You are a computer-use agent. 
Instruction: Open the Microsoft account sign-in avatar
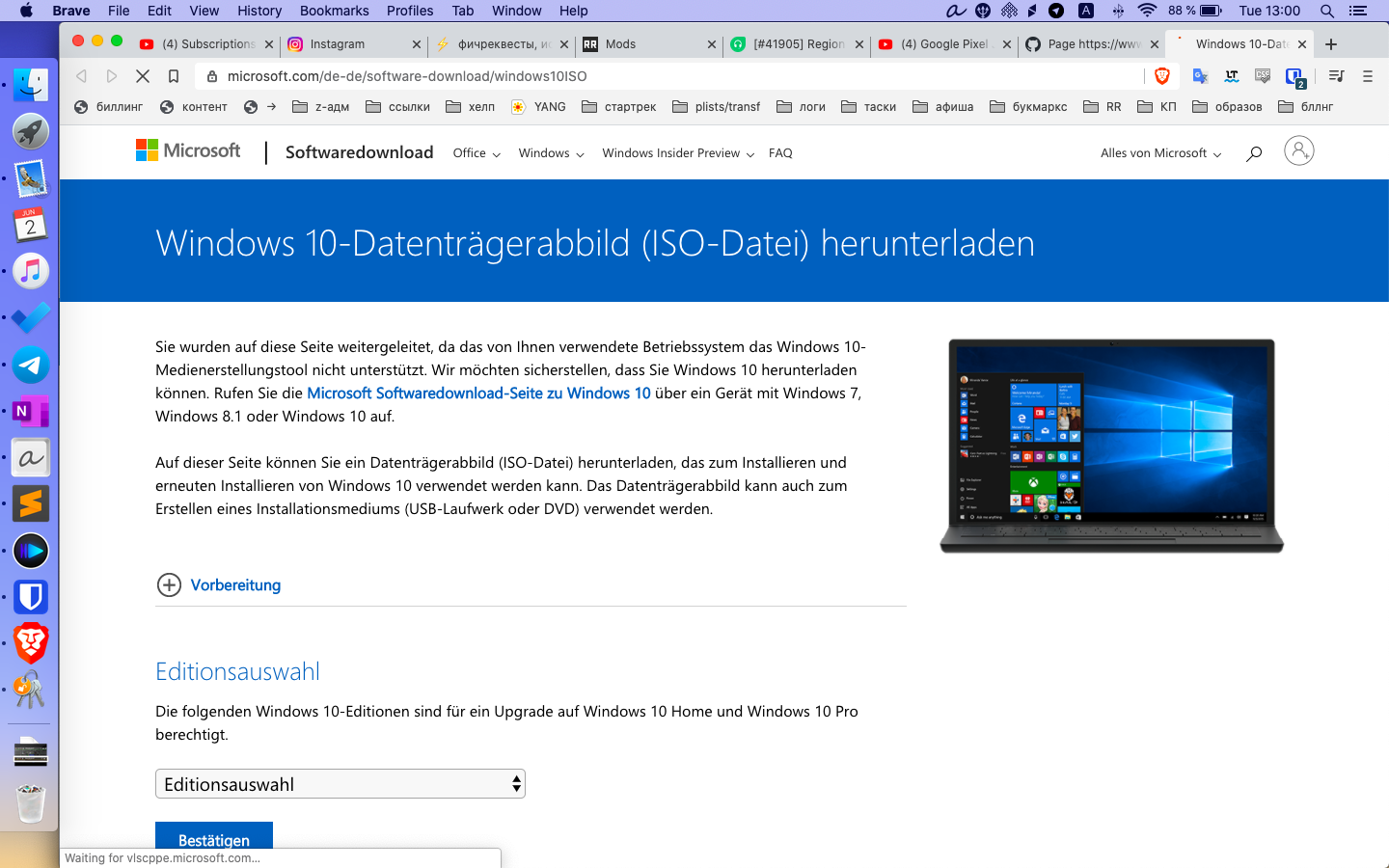(x=1299, y=151)
